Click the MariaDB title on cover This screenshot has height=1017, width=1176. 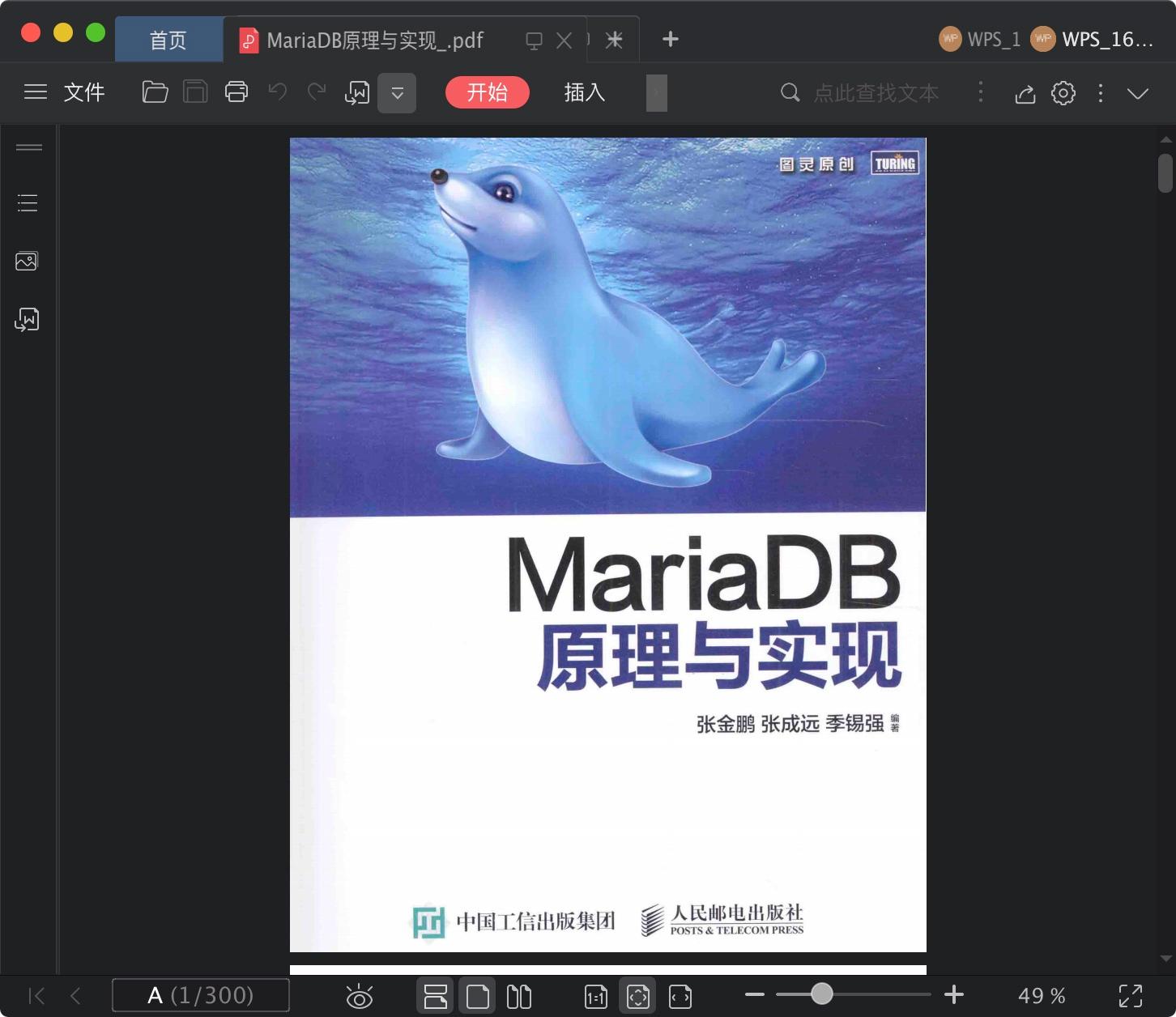(704, 574)
